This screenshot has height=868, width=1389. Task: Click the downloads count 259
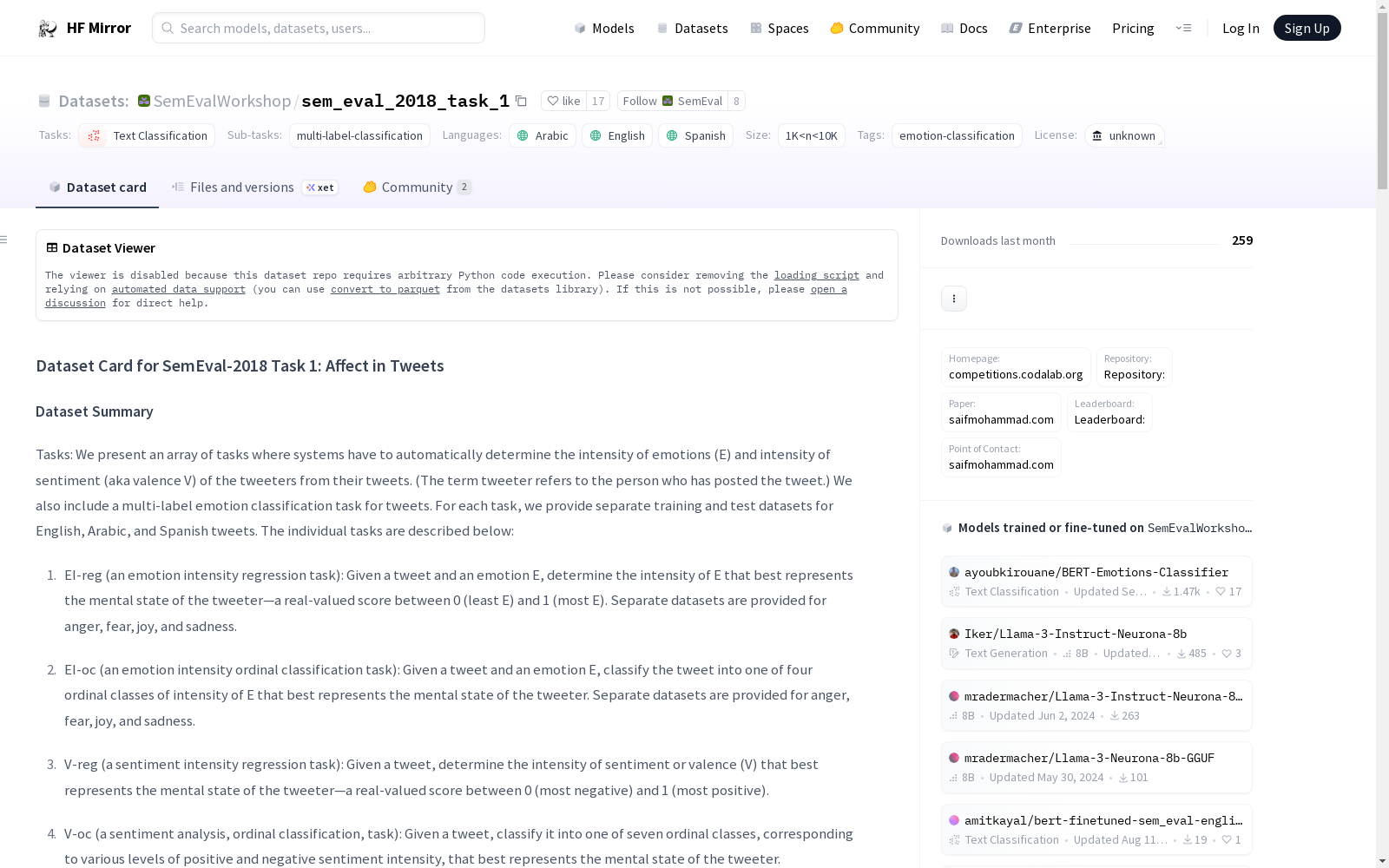(x=1242, y=240)
